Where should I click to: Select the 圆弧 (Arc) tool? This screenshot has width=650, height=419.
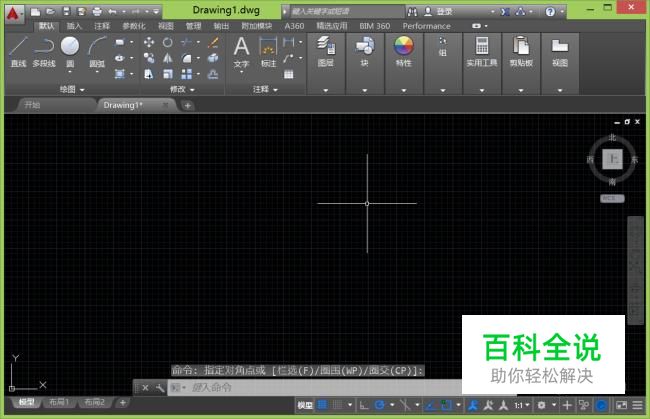97,51
